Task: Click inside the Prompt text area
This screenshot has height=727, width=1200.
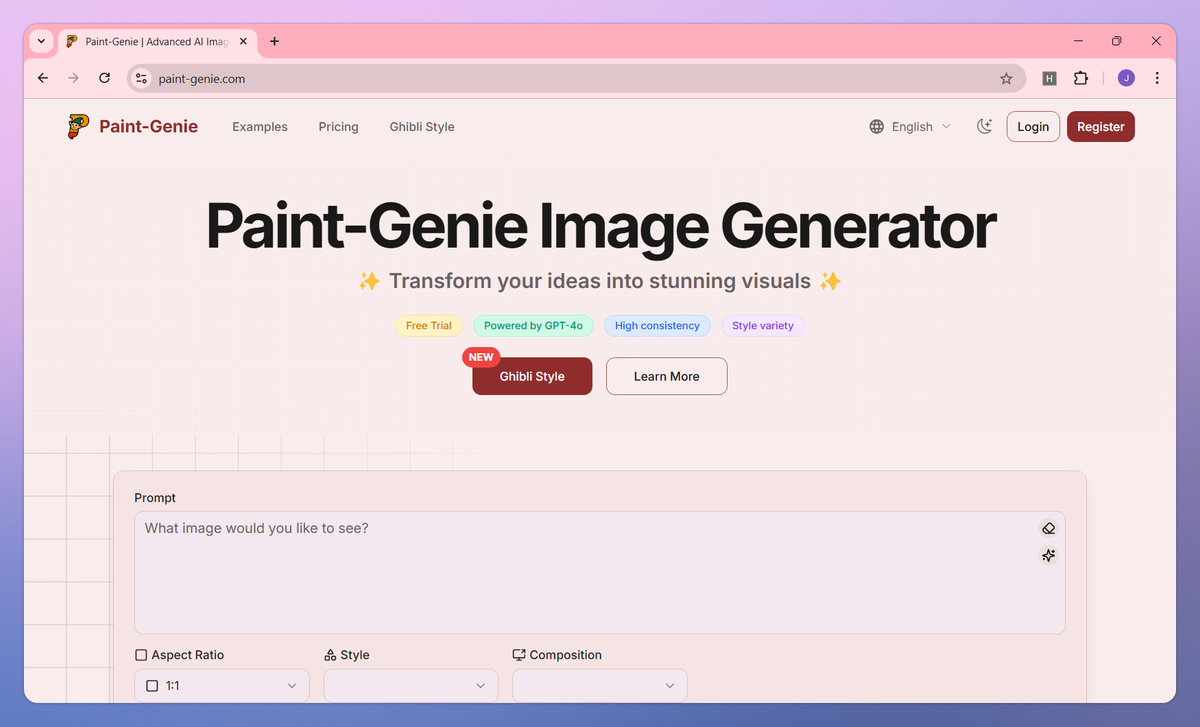Action: point(600,573)
